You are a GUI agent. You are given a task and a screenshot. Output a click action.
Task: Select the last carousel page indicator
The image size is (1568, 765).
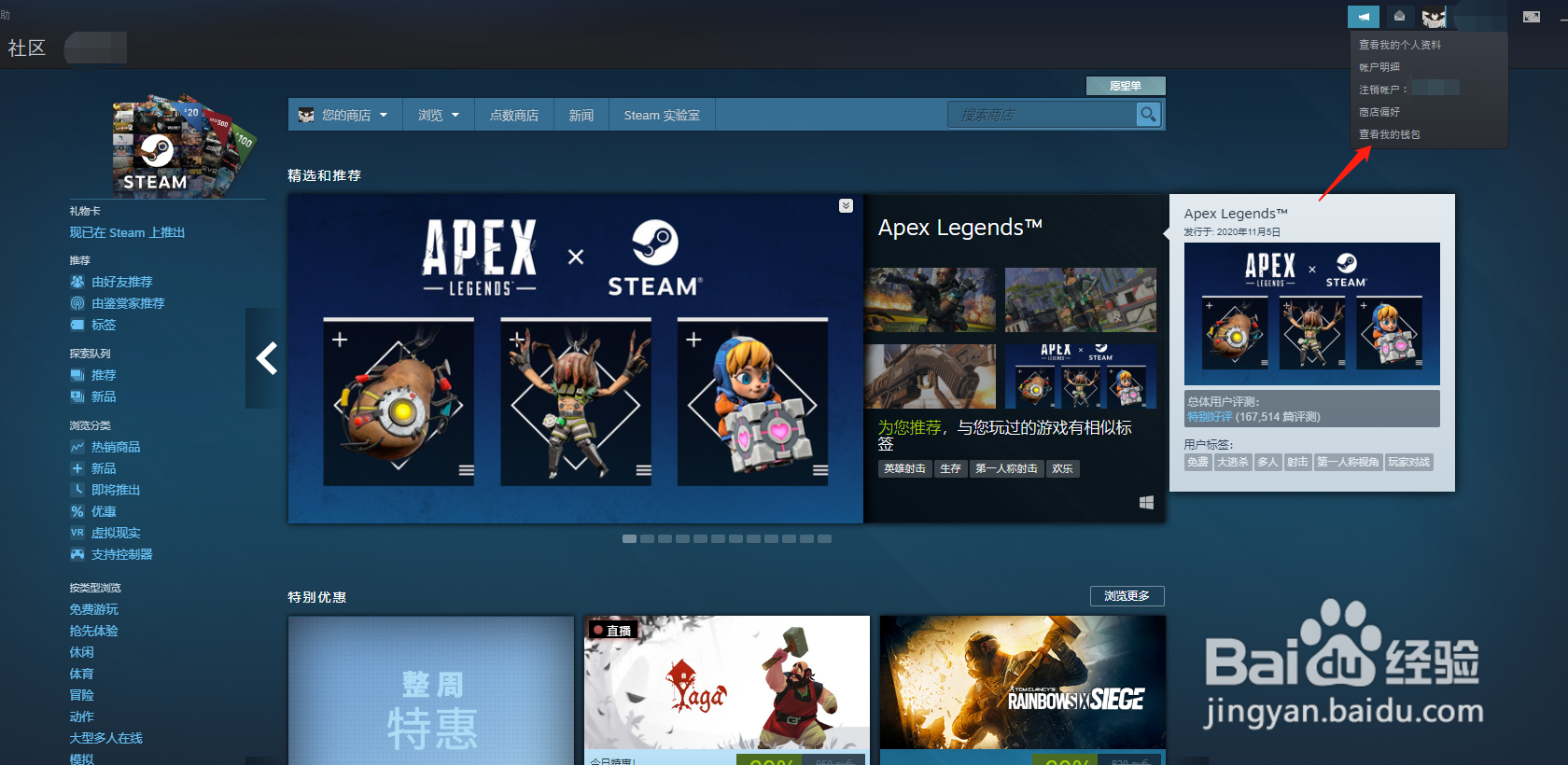pos(824,538)
